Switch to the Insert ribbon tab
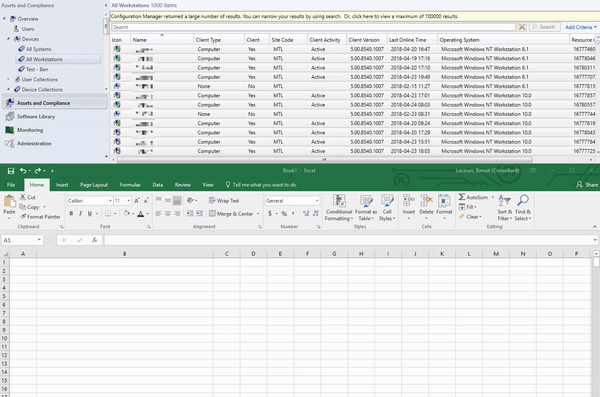Image resolution: width=600 pixels, height=397 pixels. coord(62,185)
